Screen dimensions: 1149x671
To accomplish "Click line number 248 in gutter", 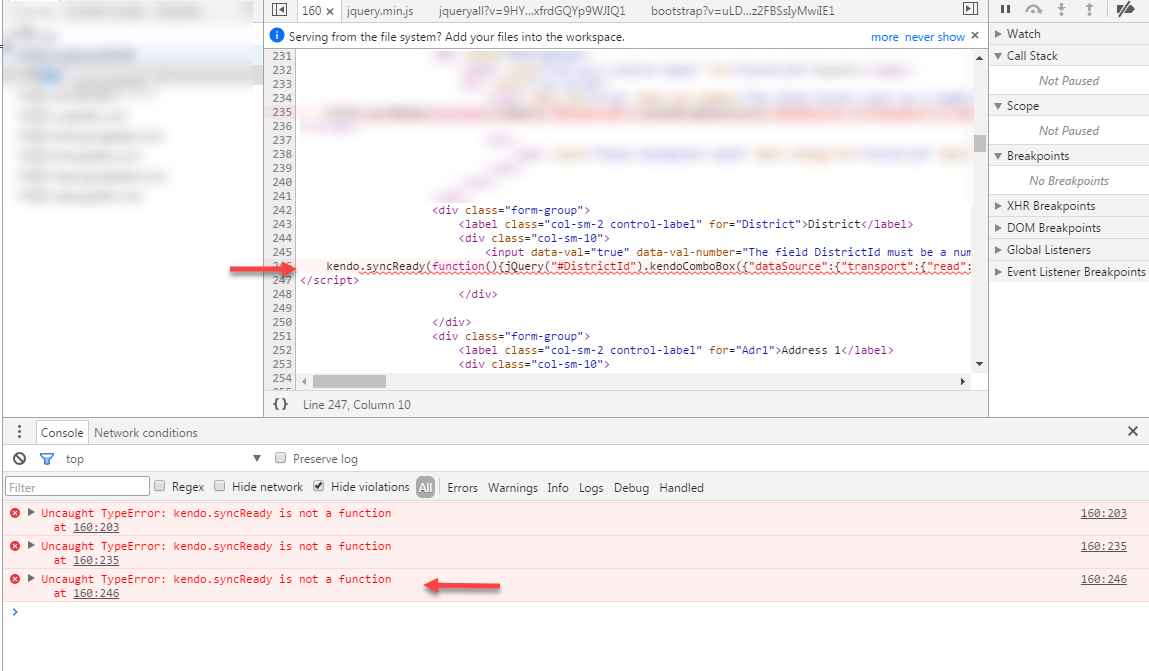I will click(282, 294).
